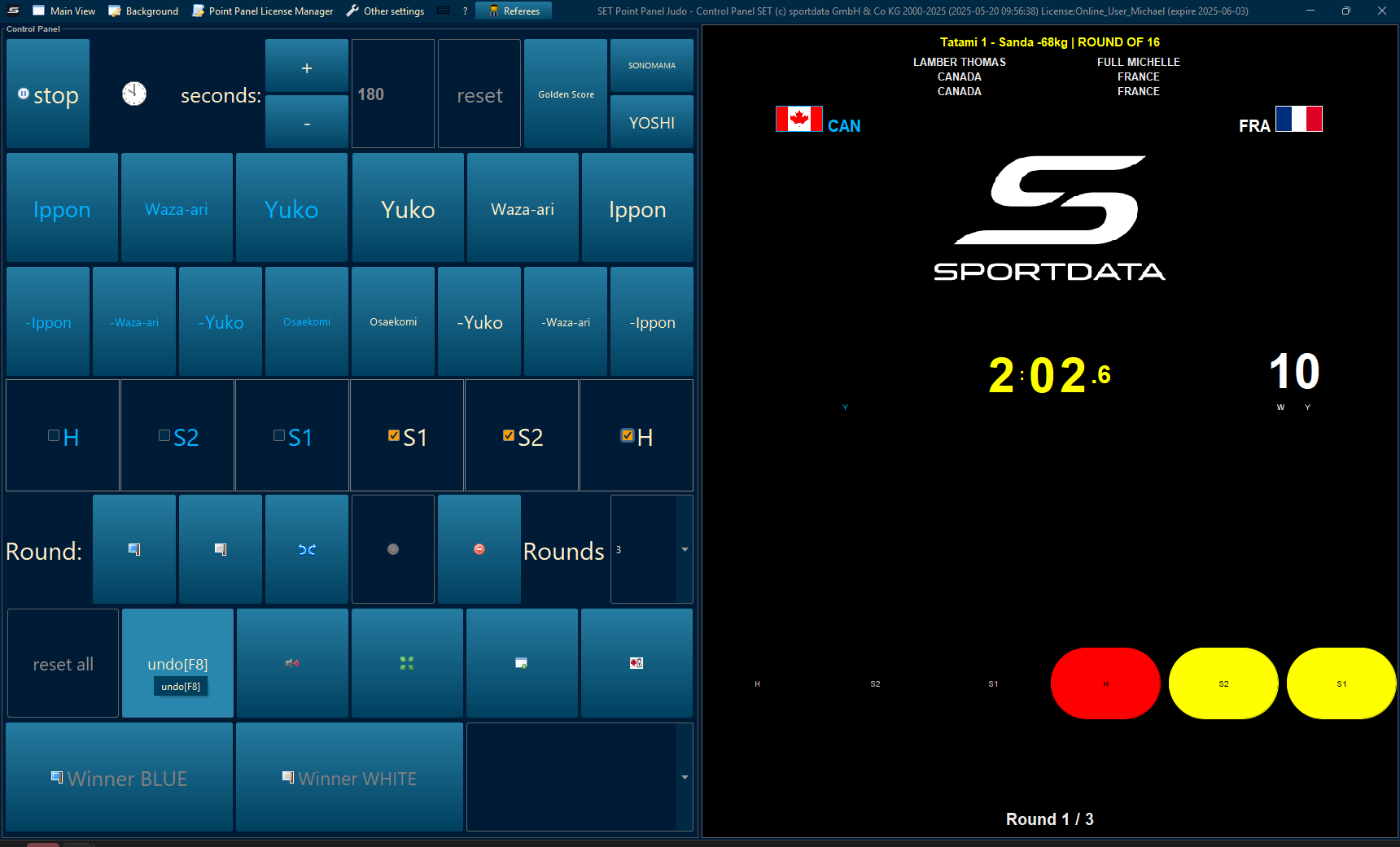The height and width of the screenshot is (847, 1400).
Task: Open the Main View menu
Action: [64, 11]
